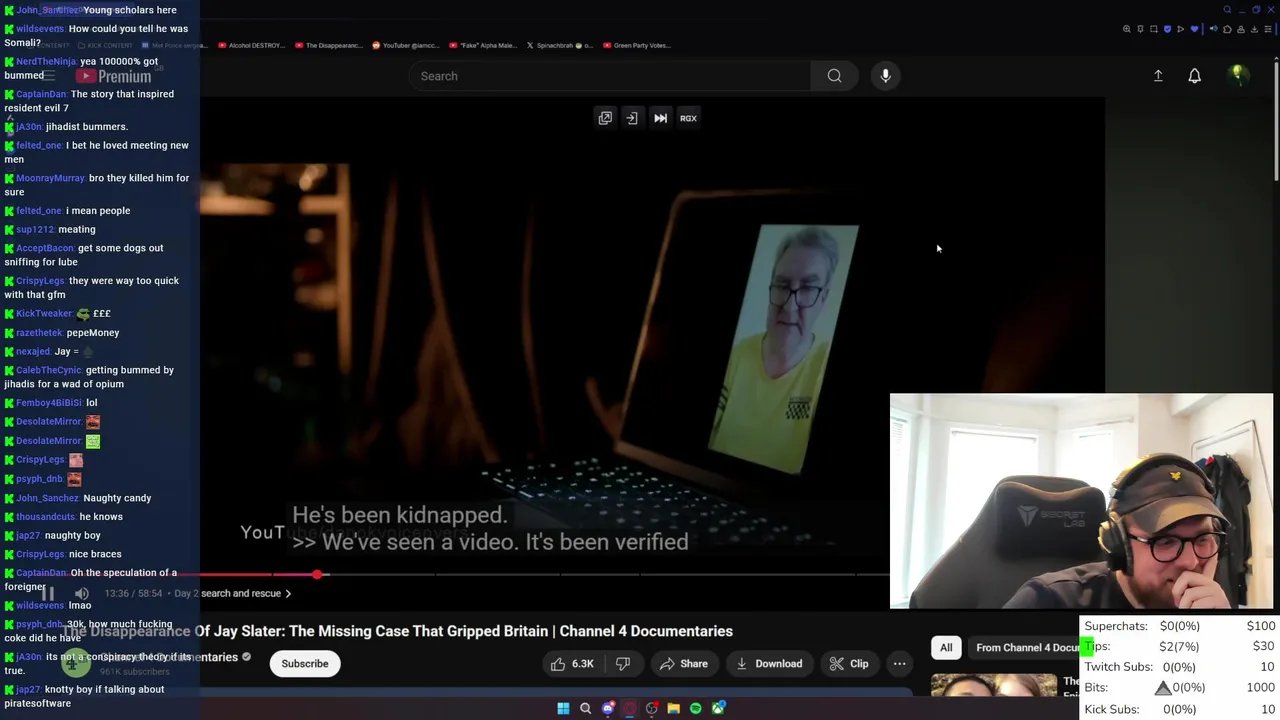Click chat username 'CalebTheCynic'
The image size is (1280, 720).
47,370
